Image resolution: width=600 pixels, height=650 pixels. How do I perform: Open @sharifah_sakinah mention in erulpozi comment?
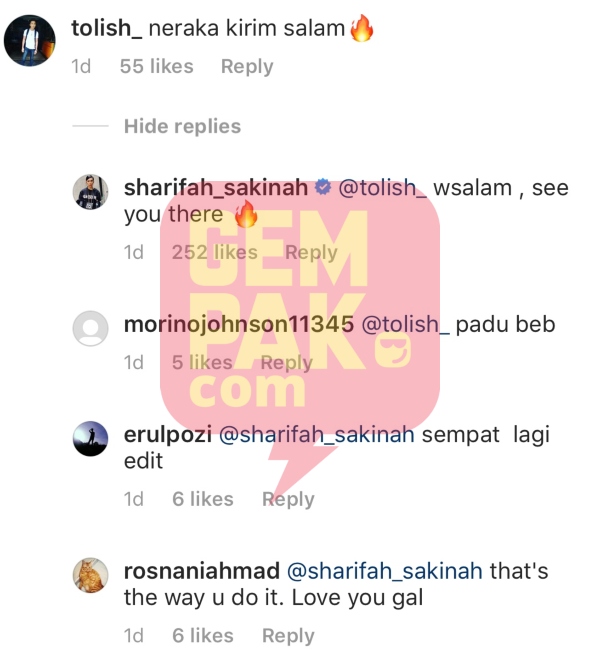316,435
